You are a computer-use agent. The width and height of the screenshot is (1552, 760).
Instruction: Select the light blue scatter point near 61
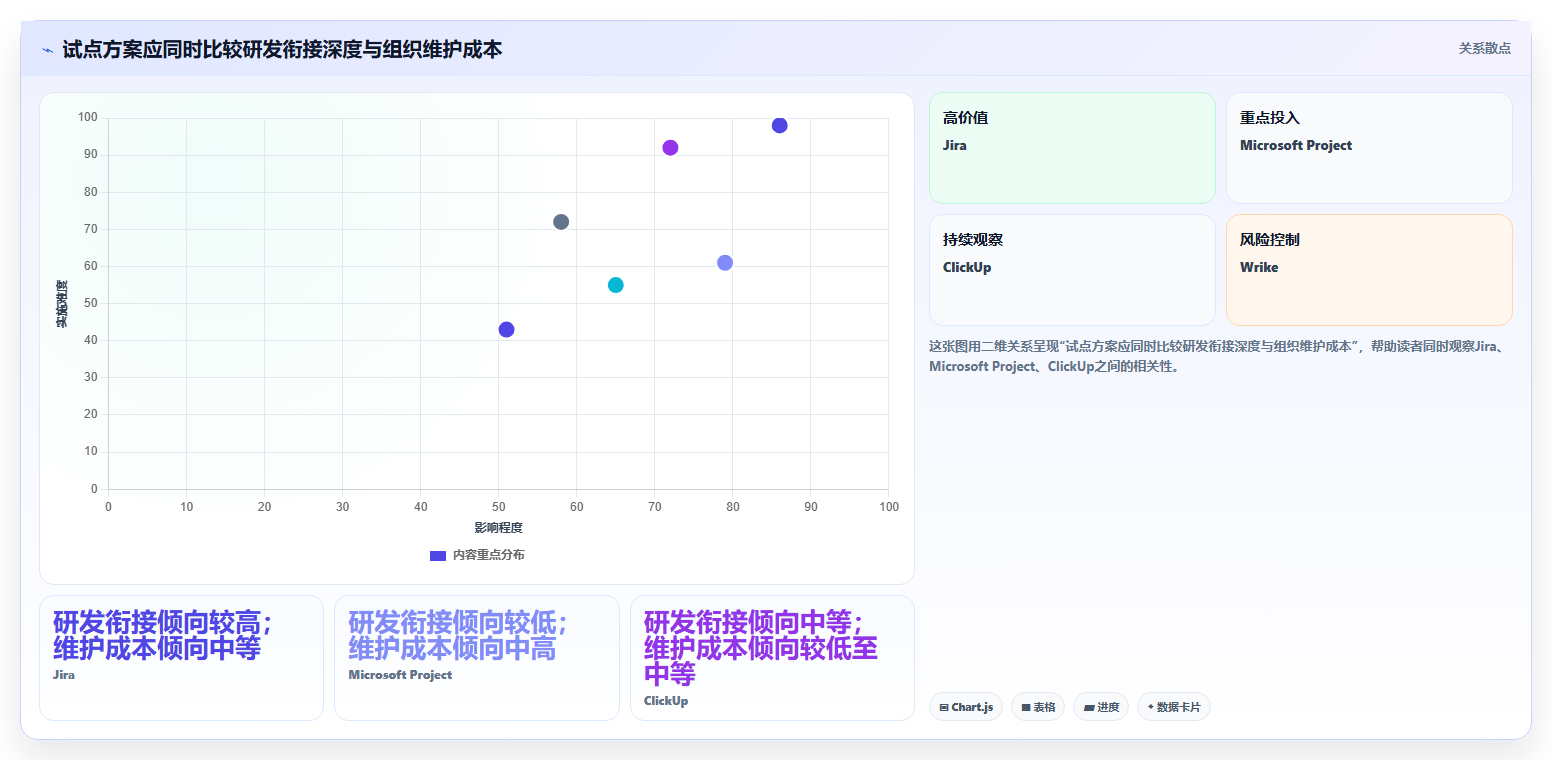[x=725, y=263]
